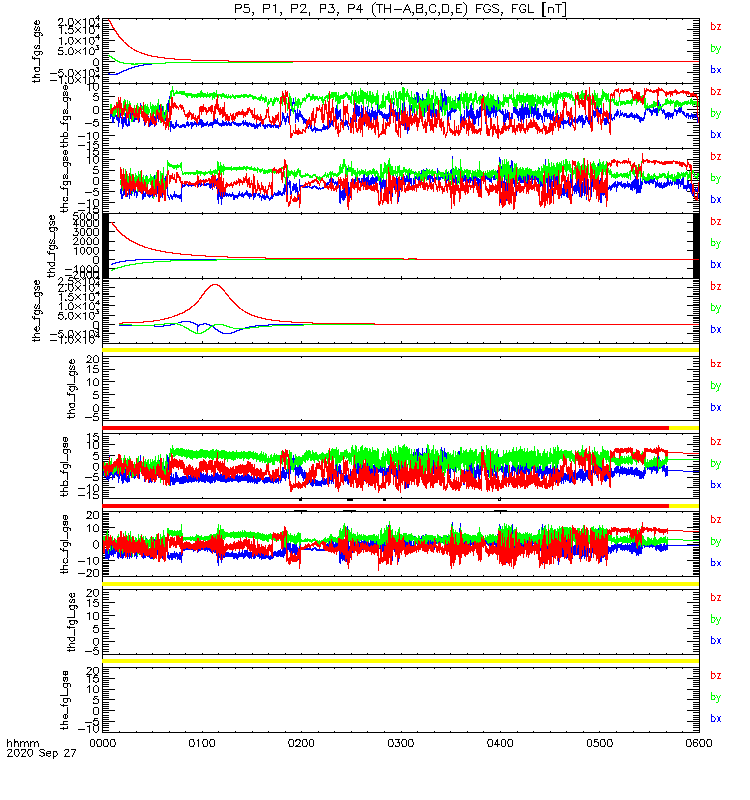Image resolution: width=750 pixels, height=800 pixels.
Task: Click the blue "bx" legend of thc_fgl_gse panel
Action: (716, 563)
